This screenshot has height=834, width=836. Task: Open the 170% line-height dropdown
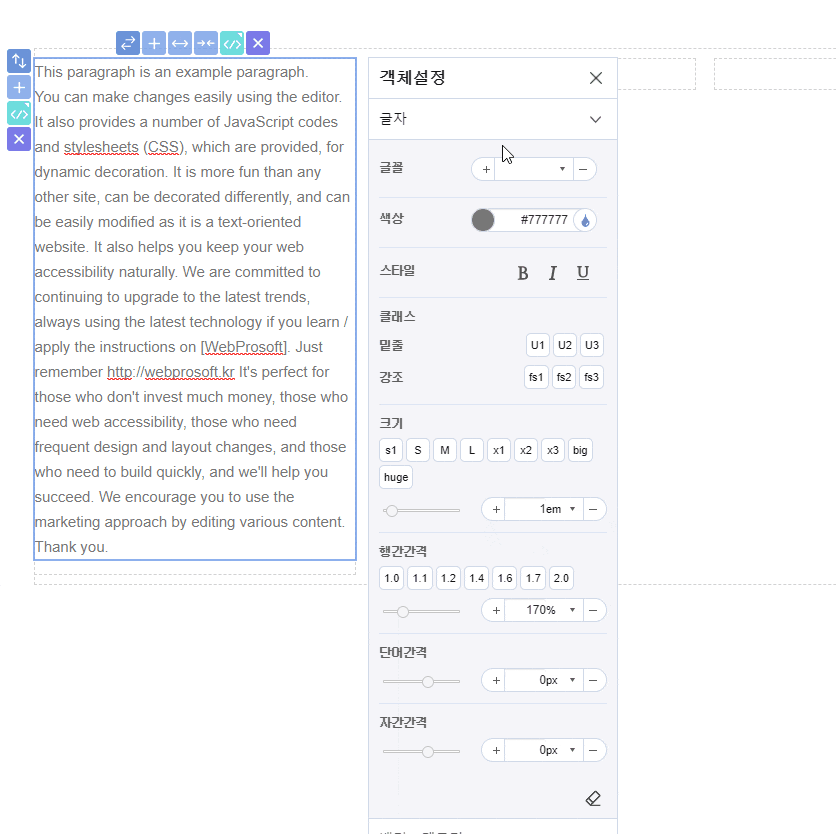tap(572, 610)
